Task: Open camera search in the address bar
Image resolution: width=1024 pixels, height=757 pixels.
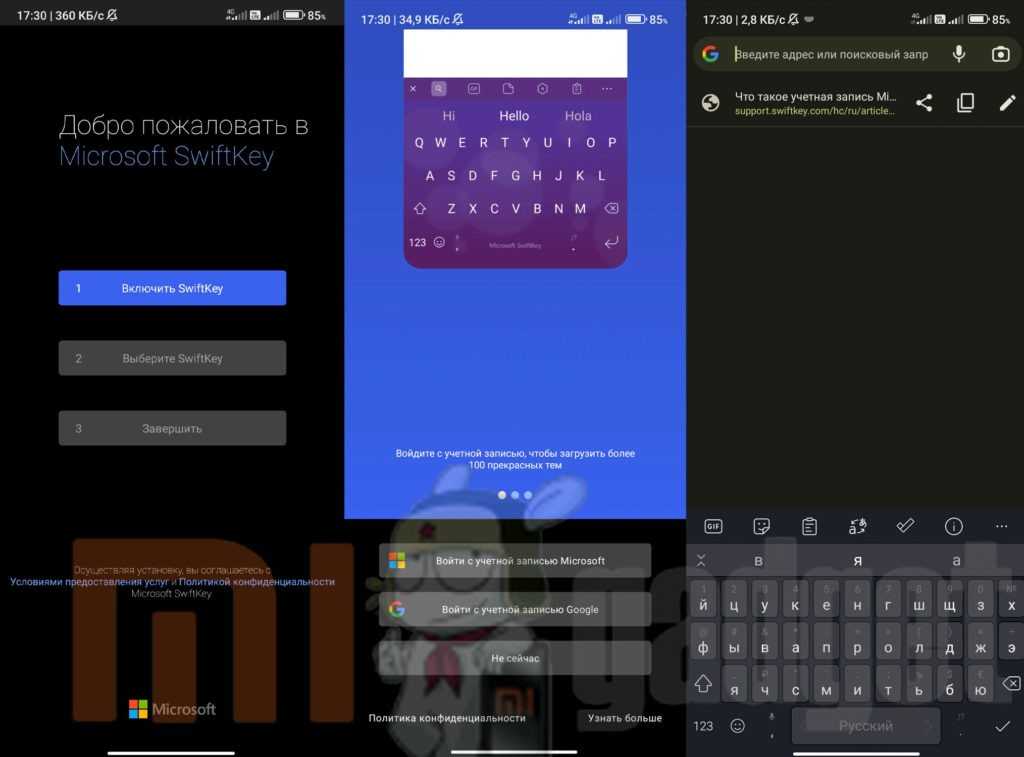Action: (1000, 54)
